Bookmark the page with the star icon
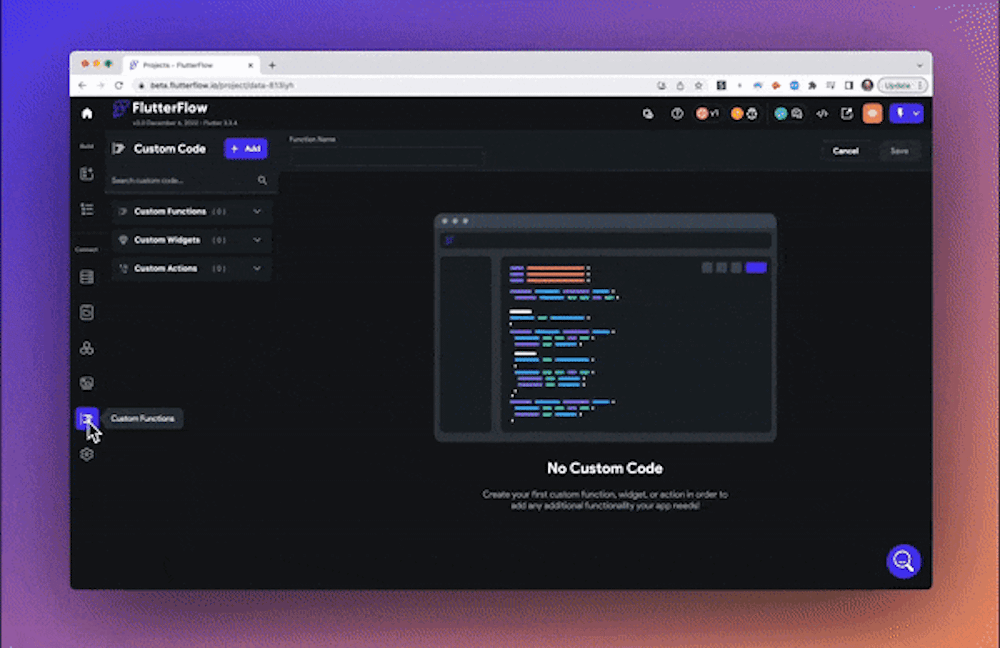Viewport: 1000px width, 648px height. [x=698, y=85]
